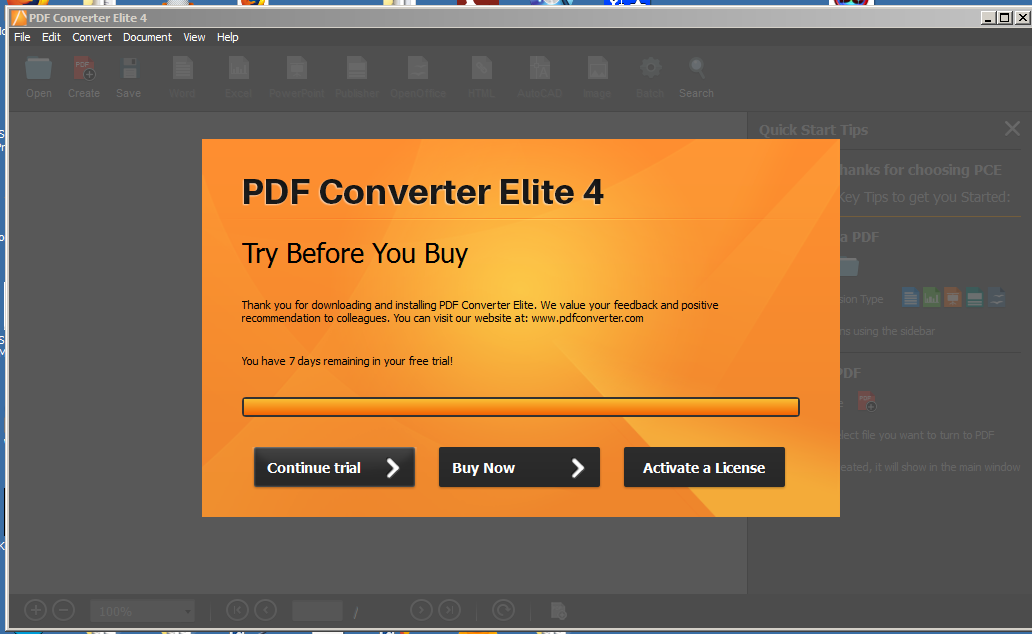Open the Help menu
Image resolution: width=1032 pixels, height=634 pixels.
[228, 37]
